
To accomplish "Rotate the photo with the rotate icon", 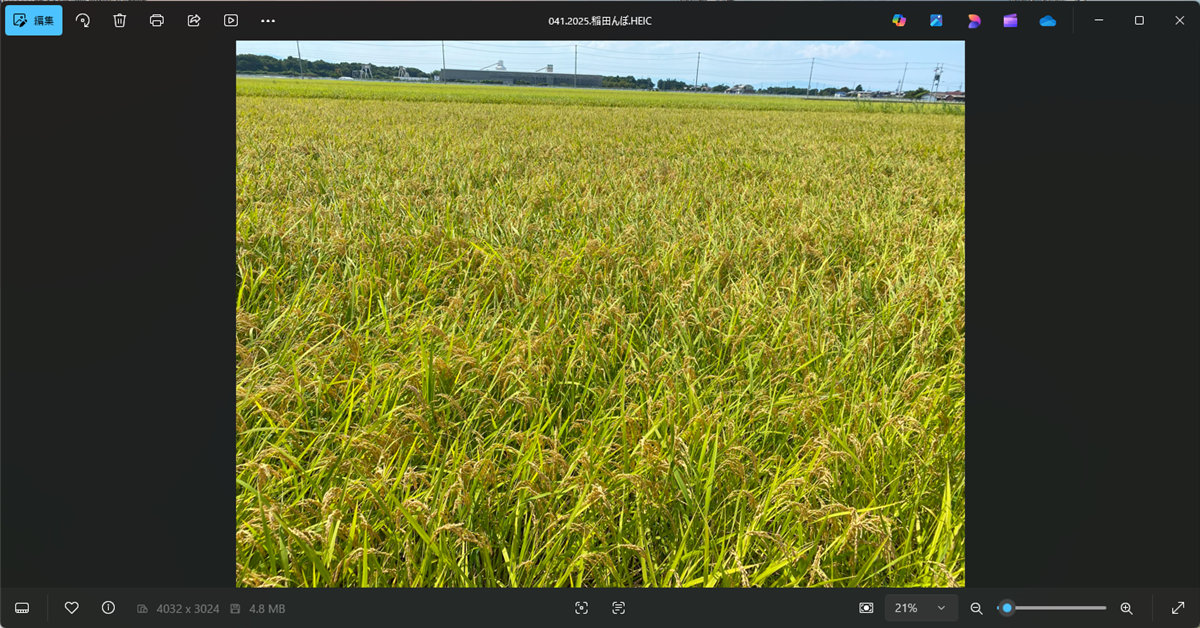I will pos(83,20).
